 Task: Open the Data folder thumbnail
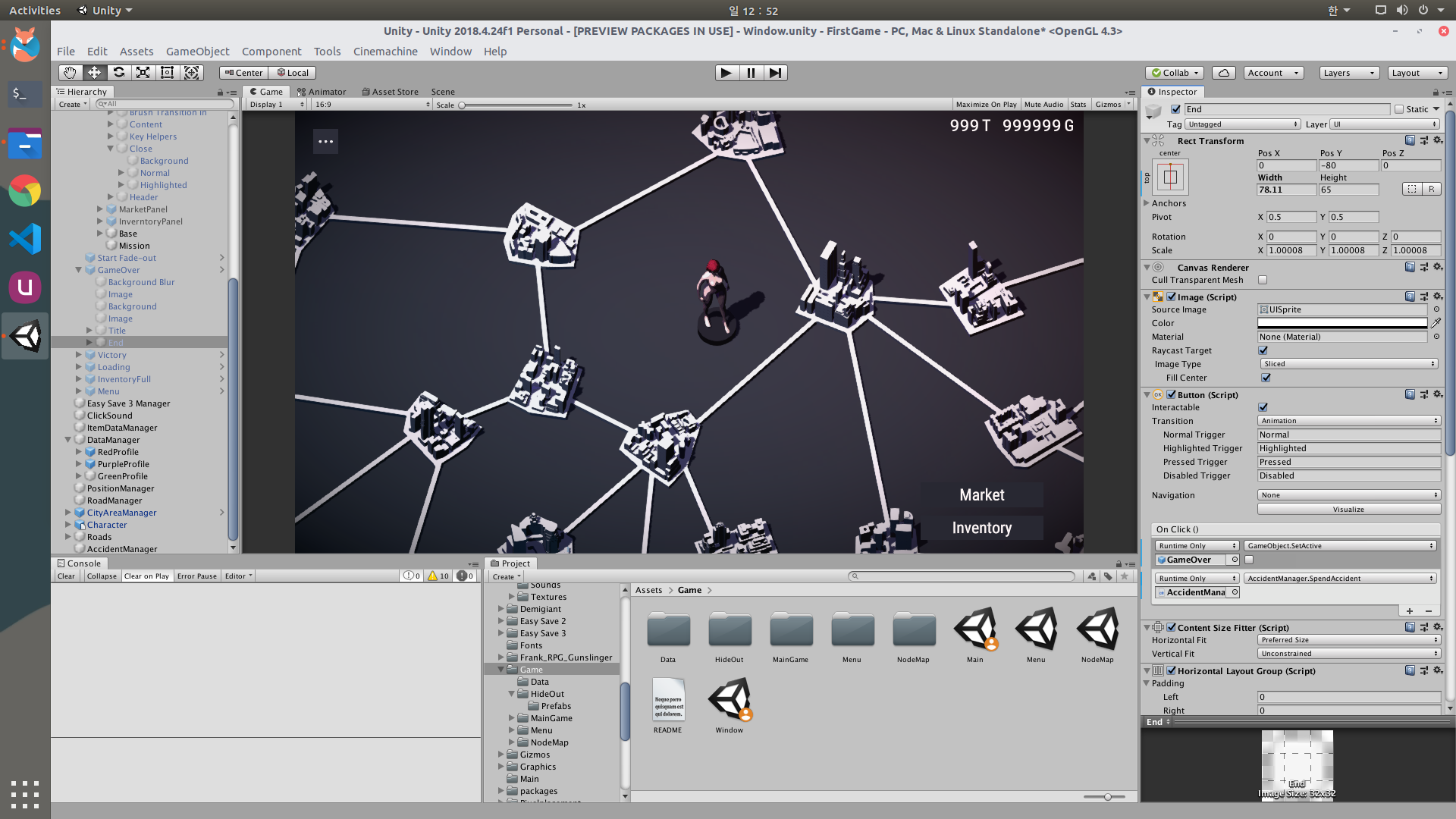668,635
